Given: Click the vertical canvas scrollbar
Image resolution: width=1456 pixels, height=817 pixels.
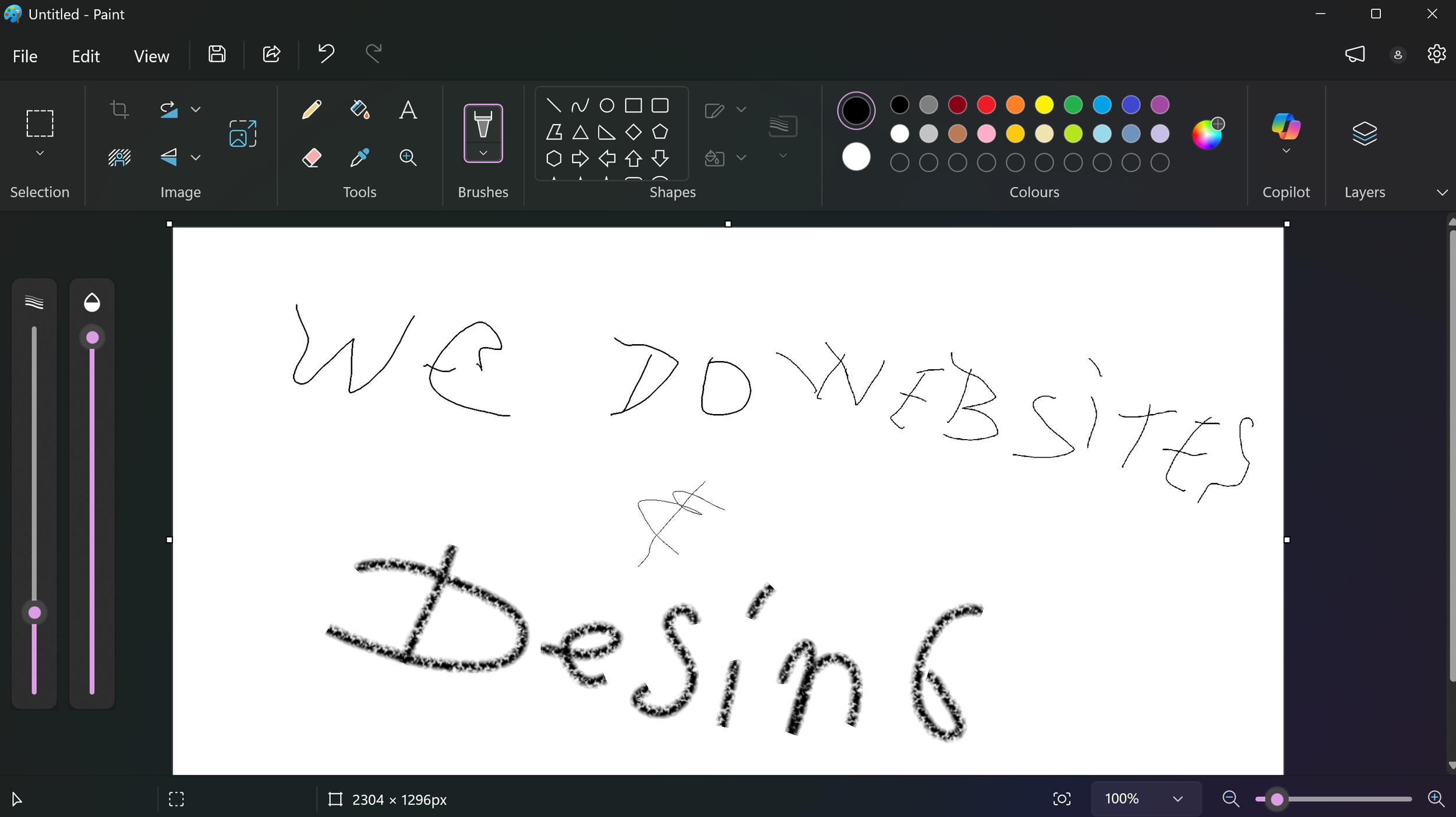Looking at the screenshot, I should (1451, 455).
